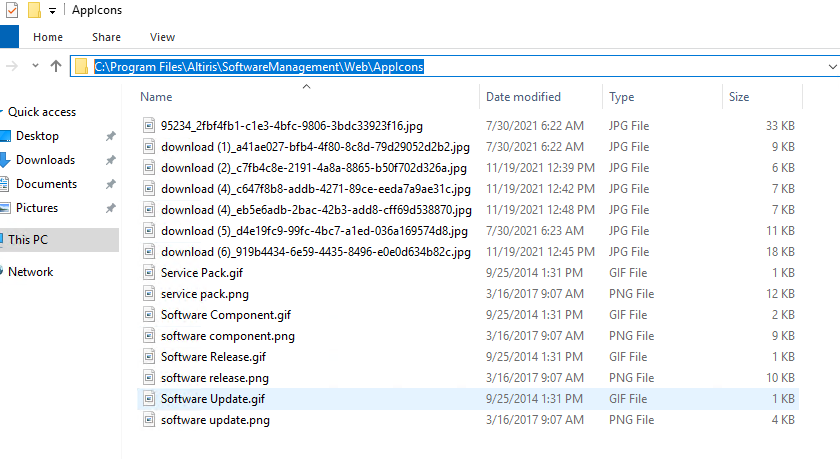This screenshot has height=459, width=840.
Task: Click file icon of Software Component.gif
Action: 149,314
